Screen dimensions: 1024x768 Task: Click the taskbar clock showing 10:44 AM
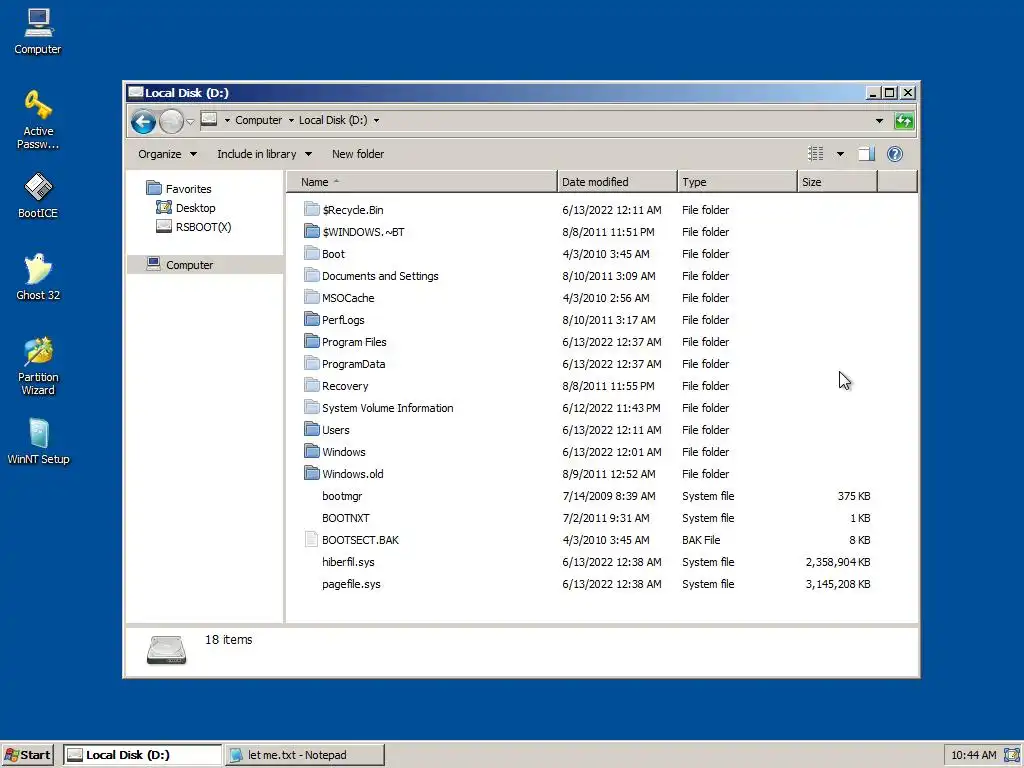(x=974, y=755)
